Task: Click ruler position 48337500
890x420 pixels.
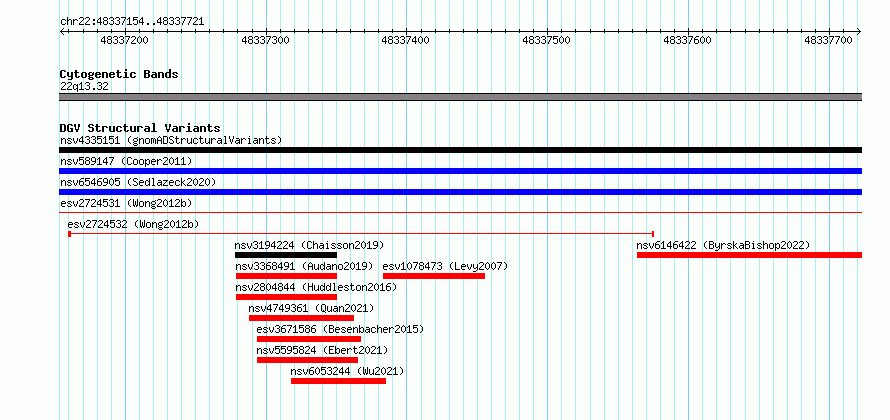Action: coord(545,40)
